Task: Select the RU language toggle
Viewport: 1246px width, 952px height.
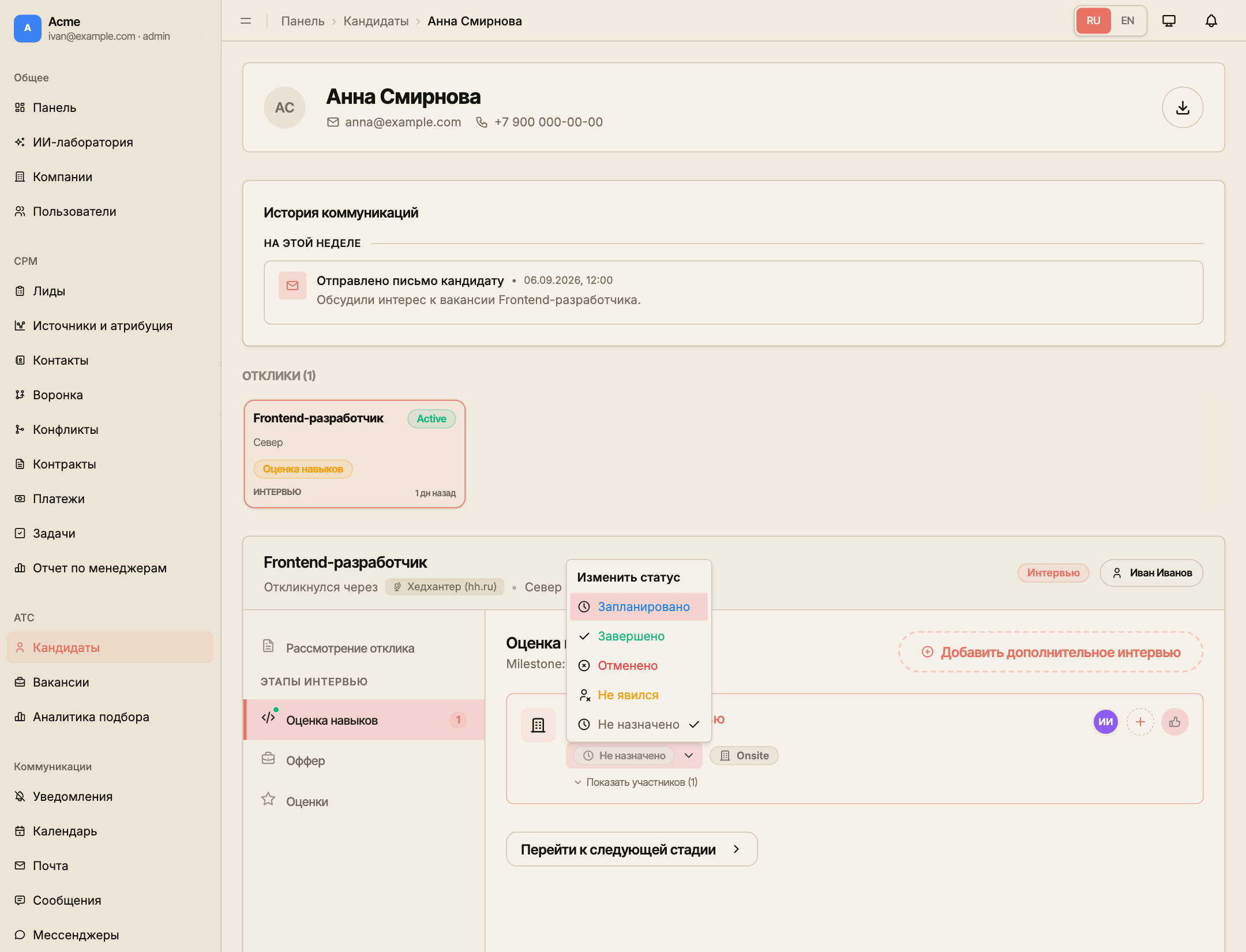Action: click(x=1093, y=21)
